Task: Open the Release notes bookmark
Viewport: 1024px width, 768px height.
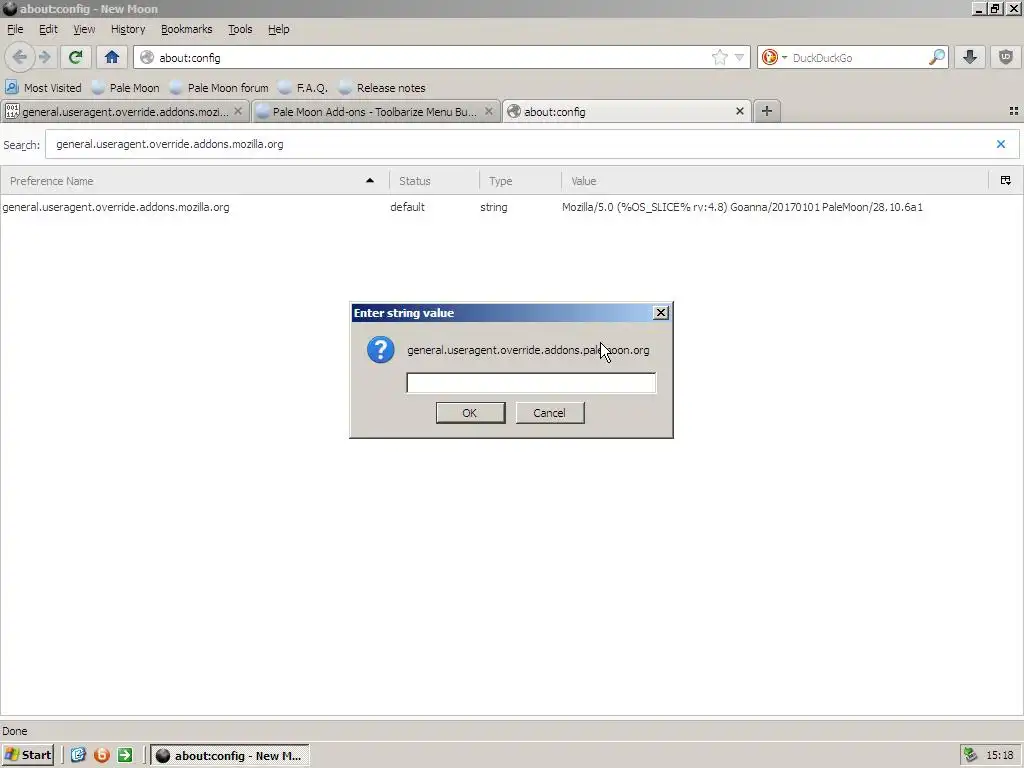Action: click(x=382, y=88)
